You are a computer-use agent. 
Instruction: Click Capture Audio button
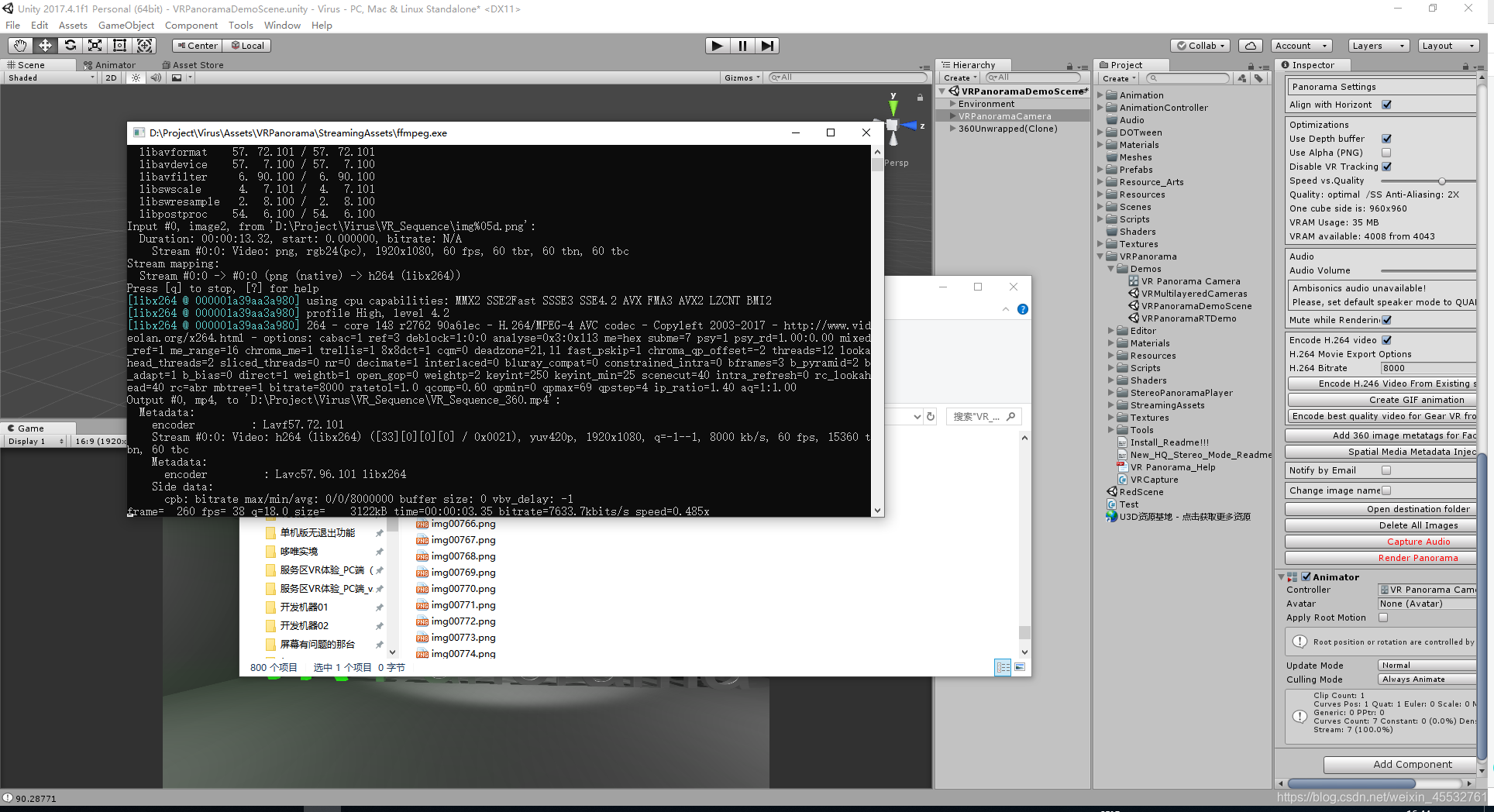[1381, 542]
